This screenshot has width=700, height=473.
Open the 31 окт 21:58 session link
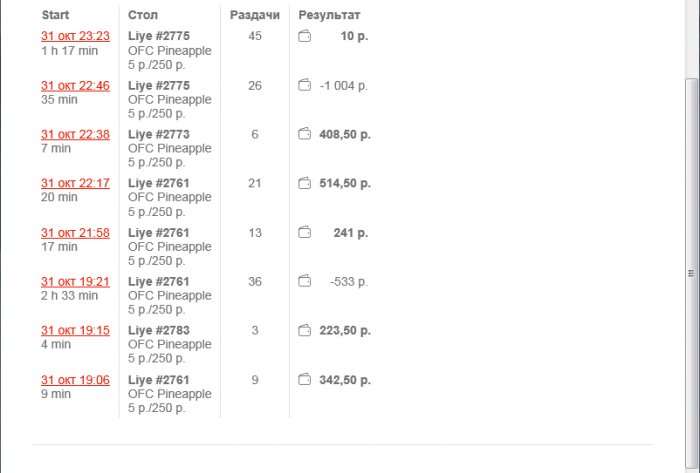[x=75, y=233]
